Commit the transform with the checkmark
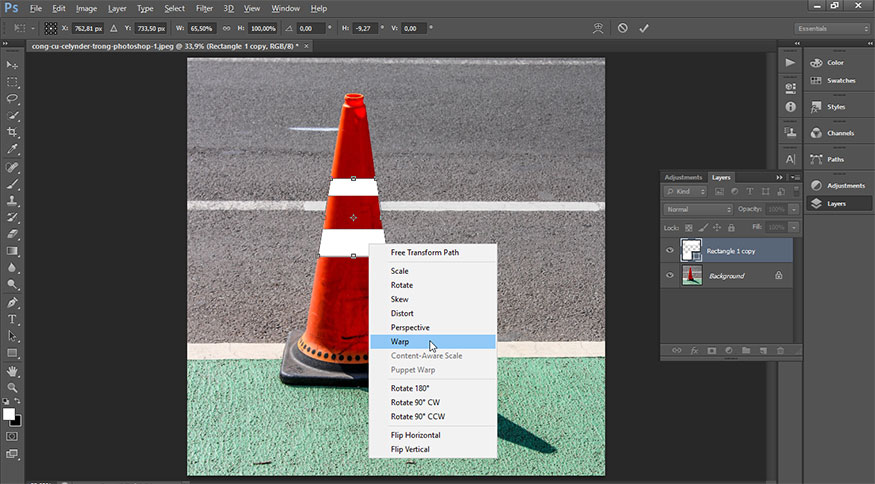Image resolution: width=875 pixels, height=484 pixels. pyautogui.click(x=644, y=28)
